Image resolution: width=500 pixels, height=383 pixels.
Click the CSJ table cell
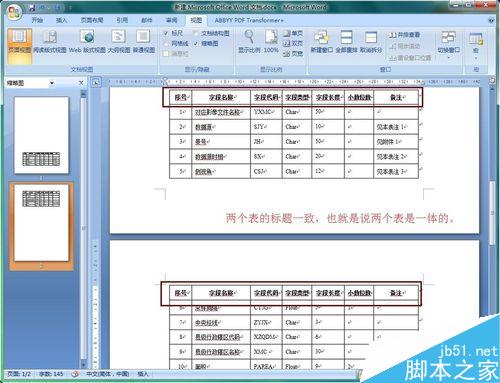pos(266,172)
